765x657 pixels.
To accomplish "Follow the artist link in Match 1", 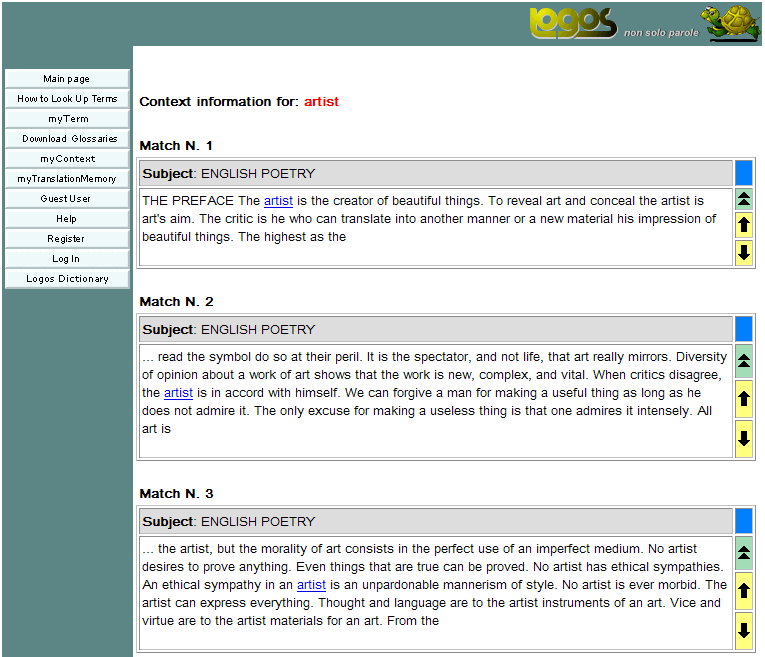I will 278,201.
